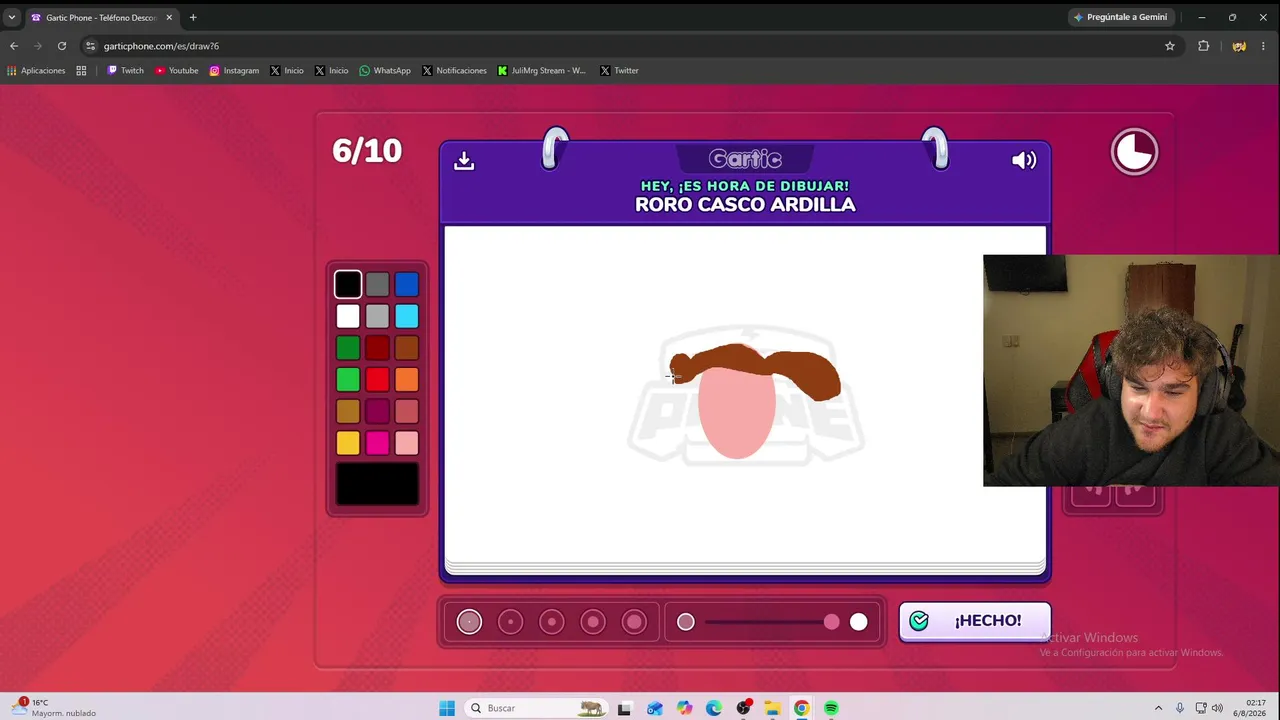Open the Outlook icon on the taskbar
The height and width of the screenshot is (720, 1280).
[x=654, y=708]
